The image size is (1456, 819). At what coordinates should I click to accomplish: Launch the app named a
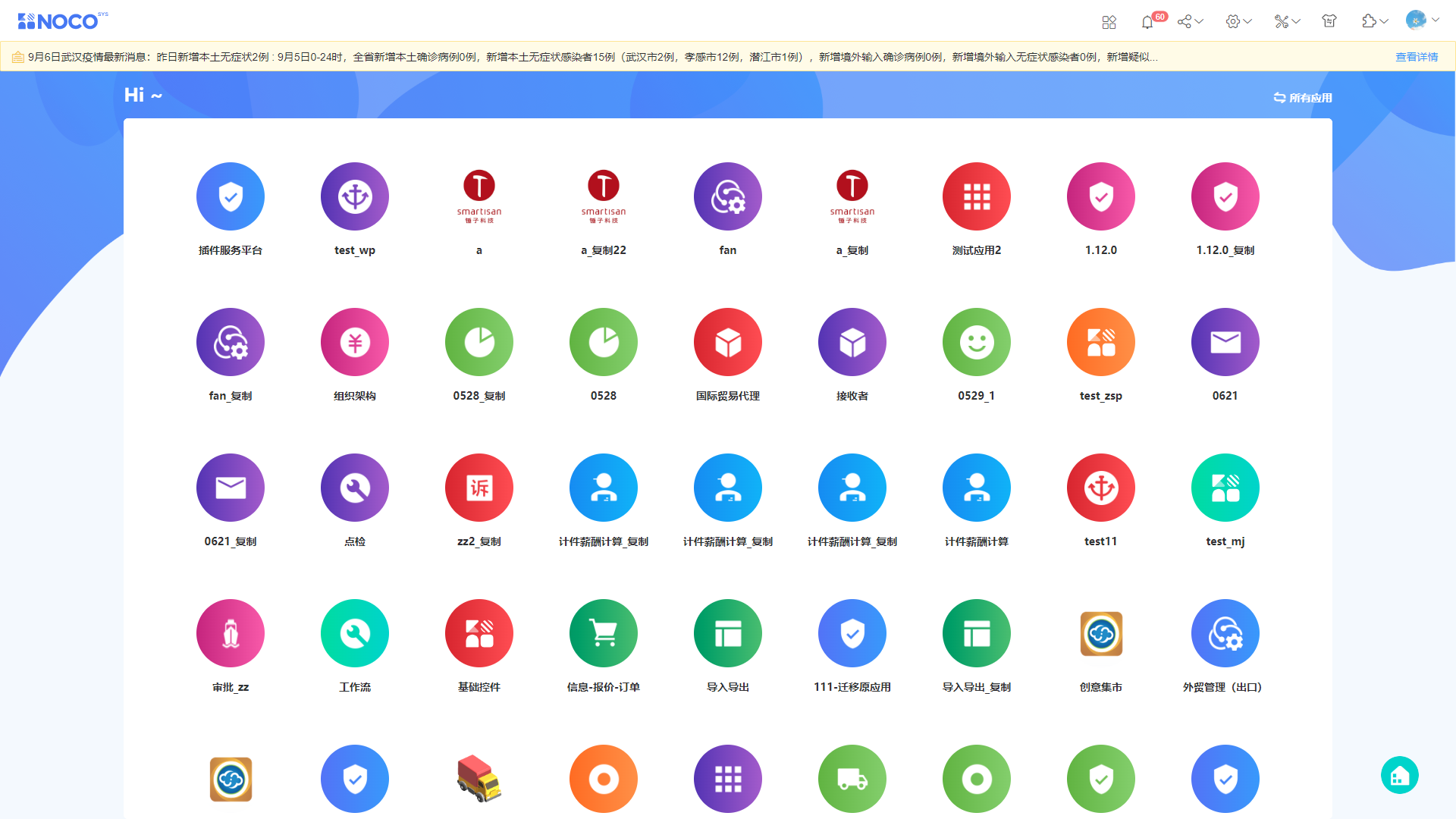[x=479, y=196]
